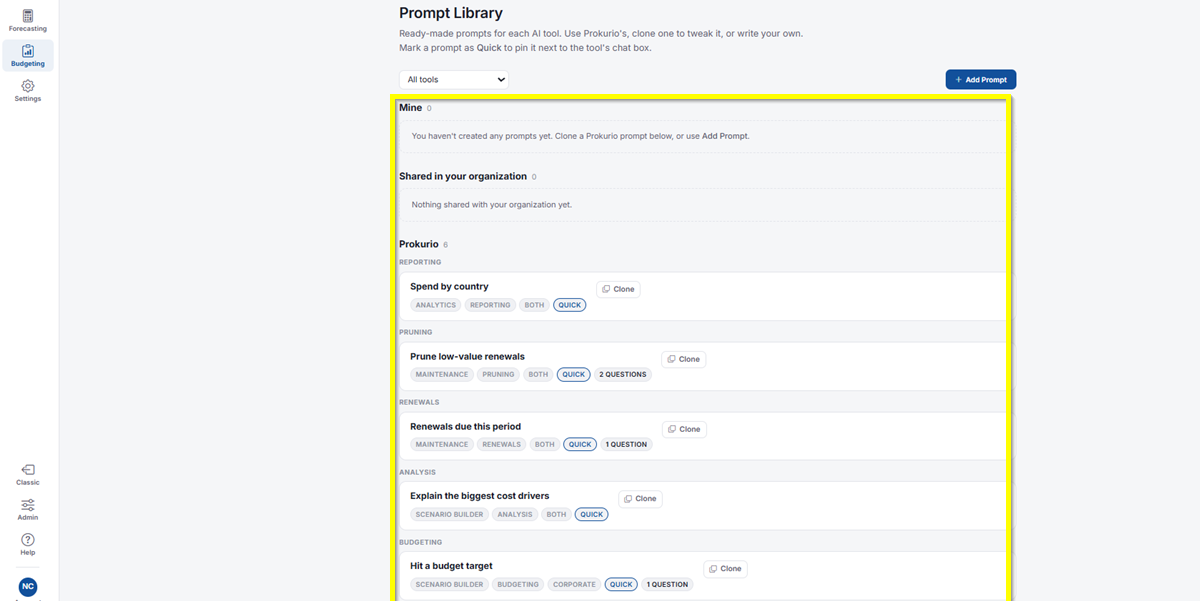Image resolution: width=1200 pixels, height=601 pixels.
Task: Open the Forecasting sidebar icon
Action: [x=28, y=20]
